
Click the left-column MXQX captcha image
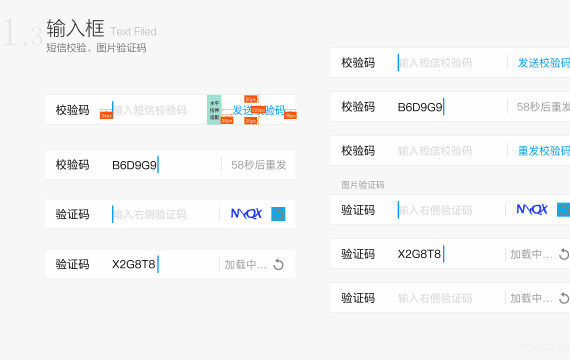(246, 213)
